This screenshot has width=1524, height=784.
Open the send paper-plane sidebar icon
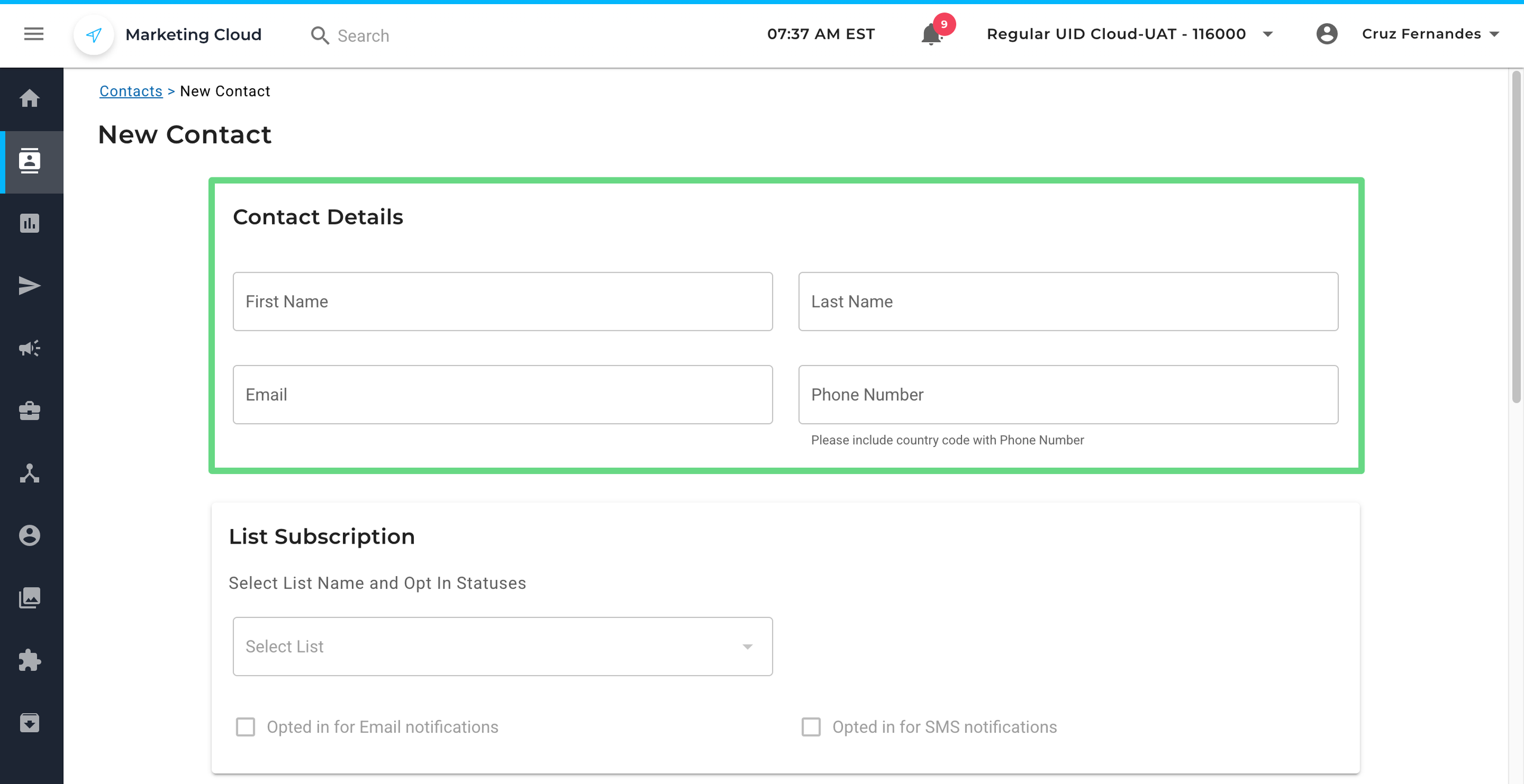pos(29,286)
